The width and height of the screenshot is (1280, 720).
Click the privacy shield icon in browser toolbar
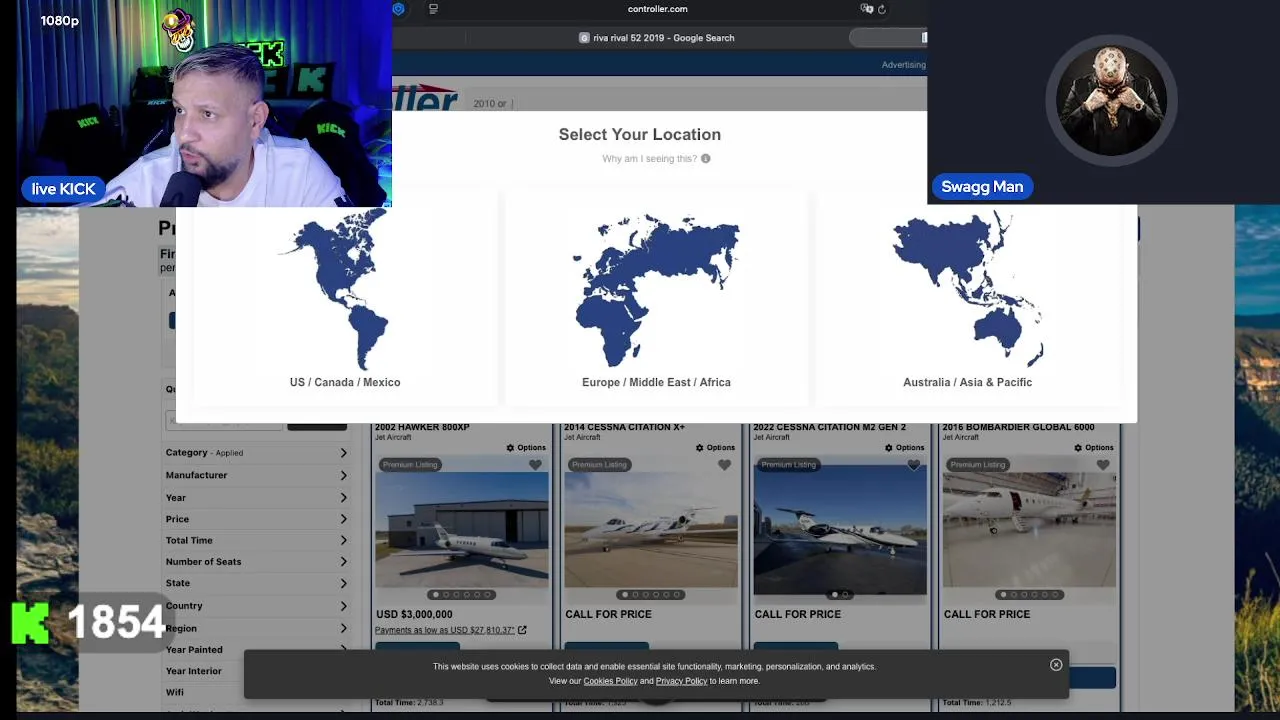pyautogui.click(x=398, y=9)
